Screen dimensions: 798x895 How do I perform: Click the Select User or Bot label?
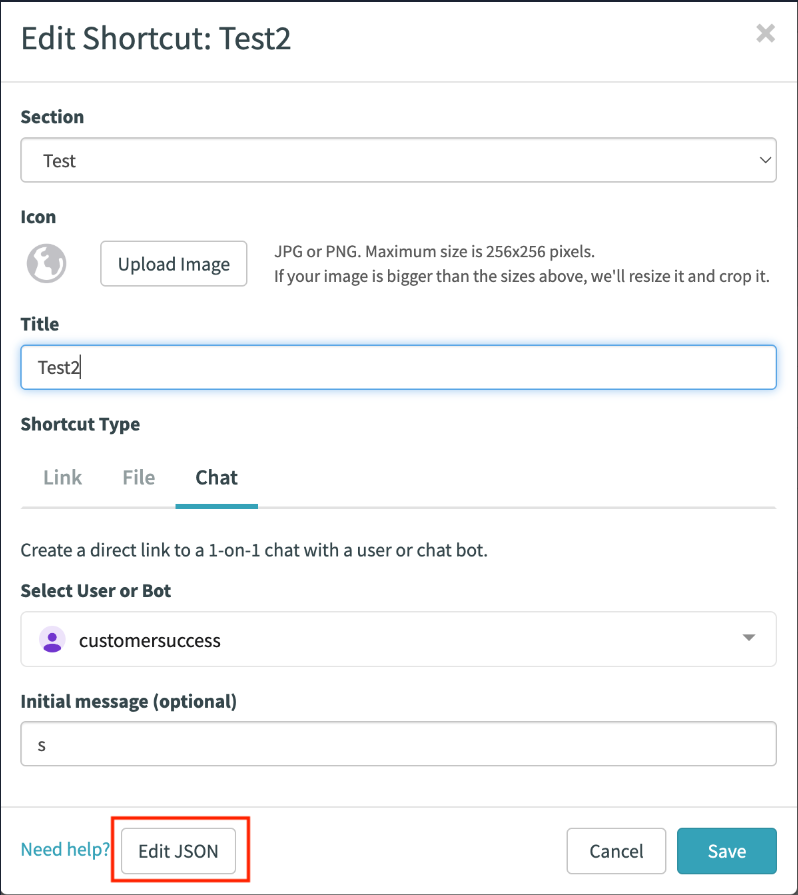96,591
